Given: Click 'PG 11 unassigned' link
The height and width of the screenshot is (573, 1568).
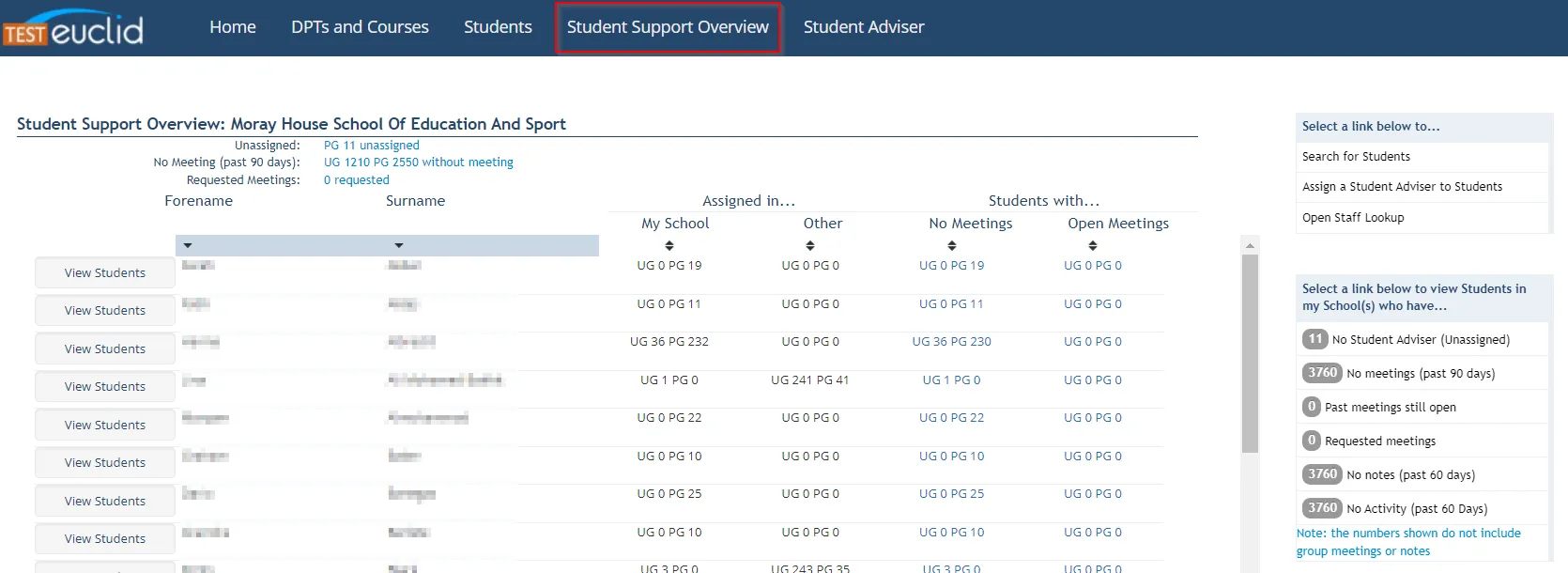Looking at the screenshot, I should click(372, 146).
